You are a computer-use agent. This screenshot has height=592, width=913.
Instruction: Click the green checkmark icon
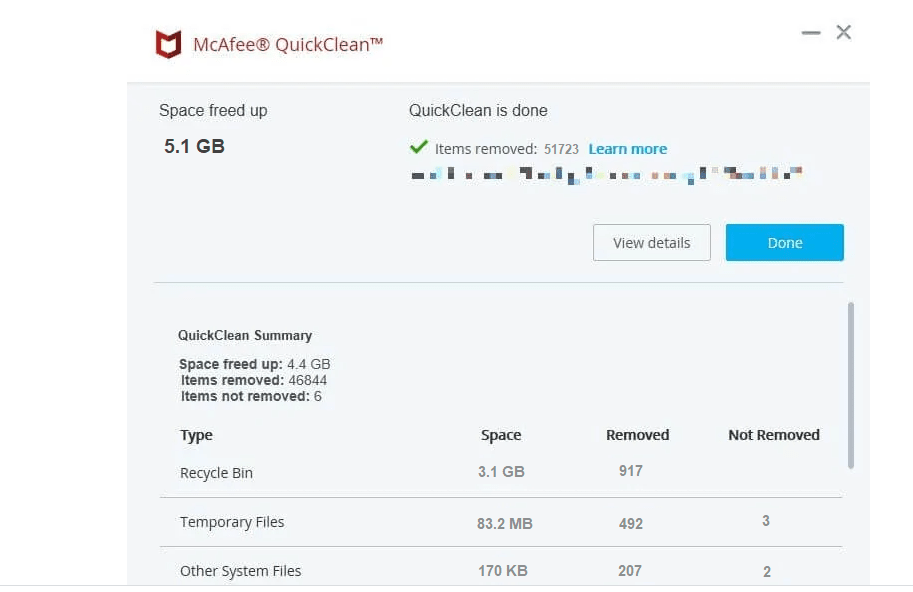tap(419, 147)
